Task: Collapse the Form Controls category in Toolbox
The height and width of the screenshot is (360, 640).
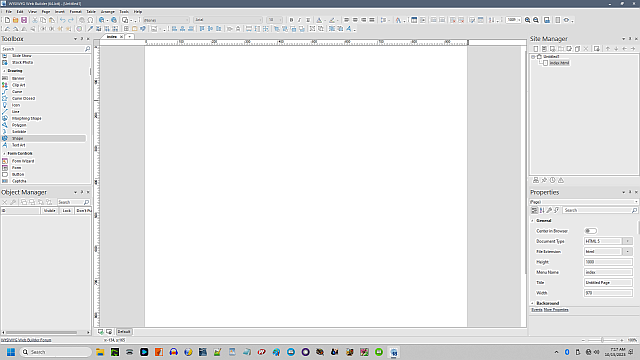Action: [4, 153]
